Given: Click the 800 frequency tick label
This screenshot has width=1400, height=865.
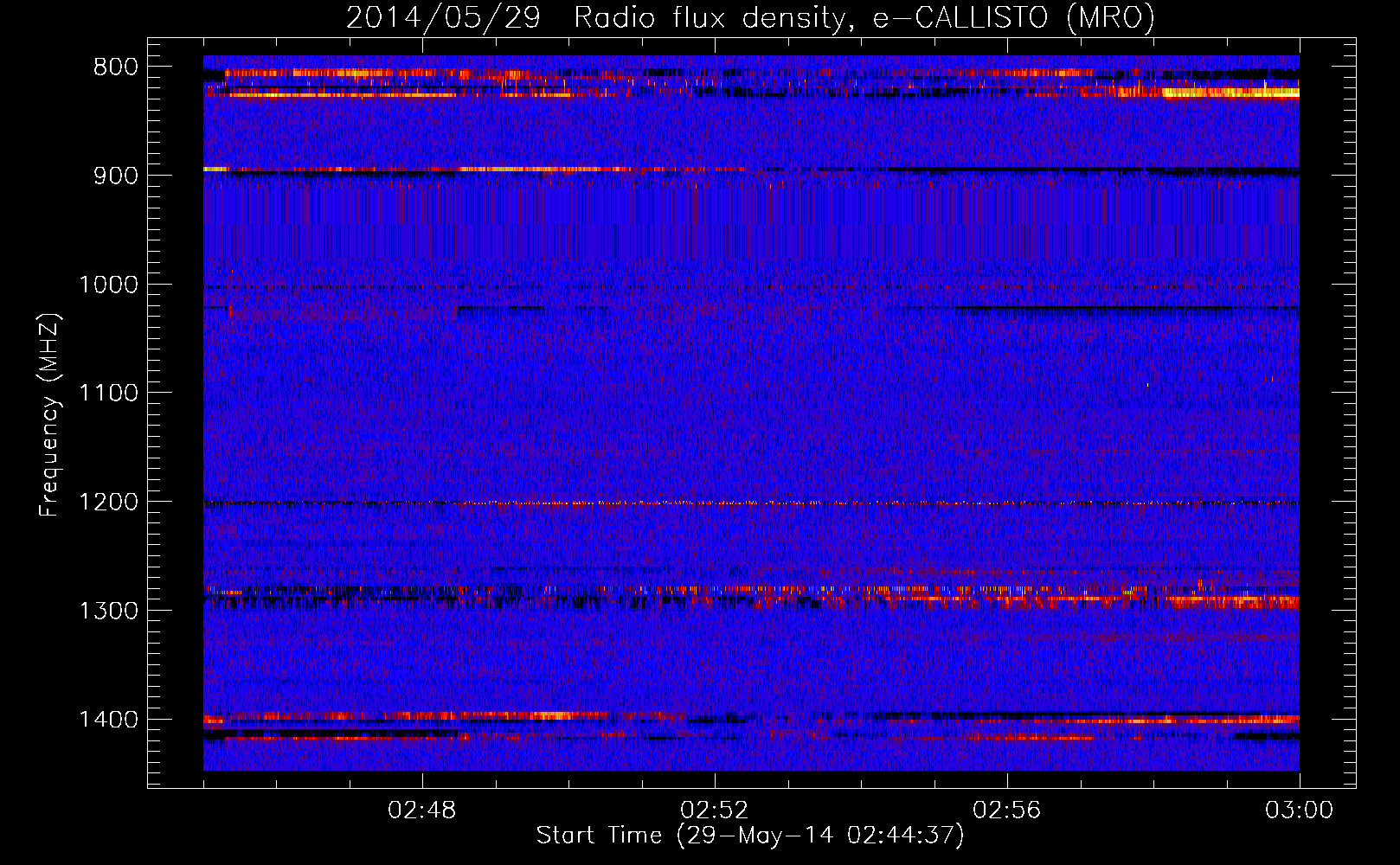Looking at the screenshot, I should tap(115, 67).
